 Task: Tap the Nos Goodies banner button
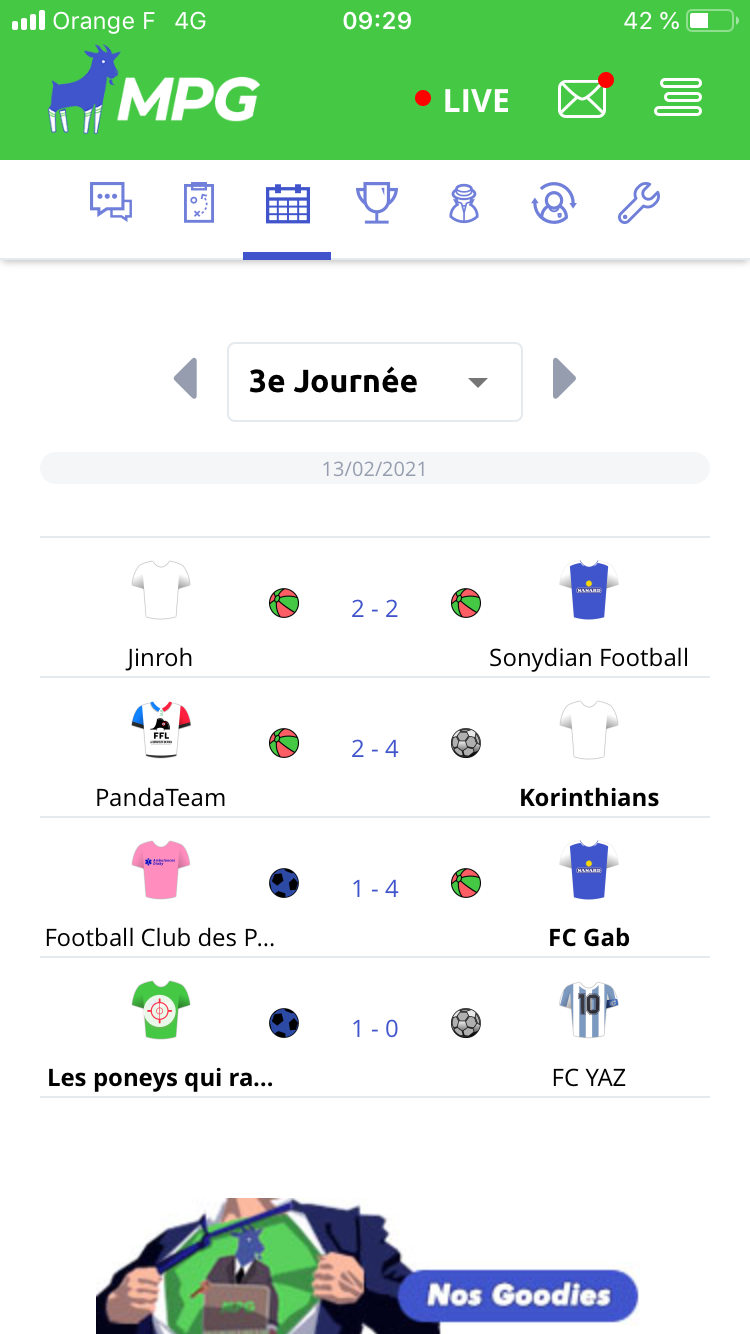click(x=518, y=1296)
